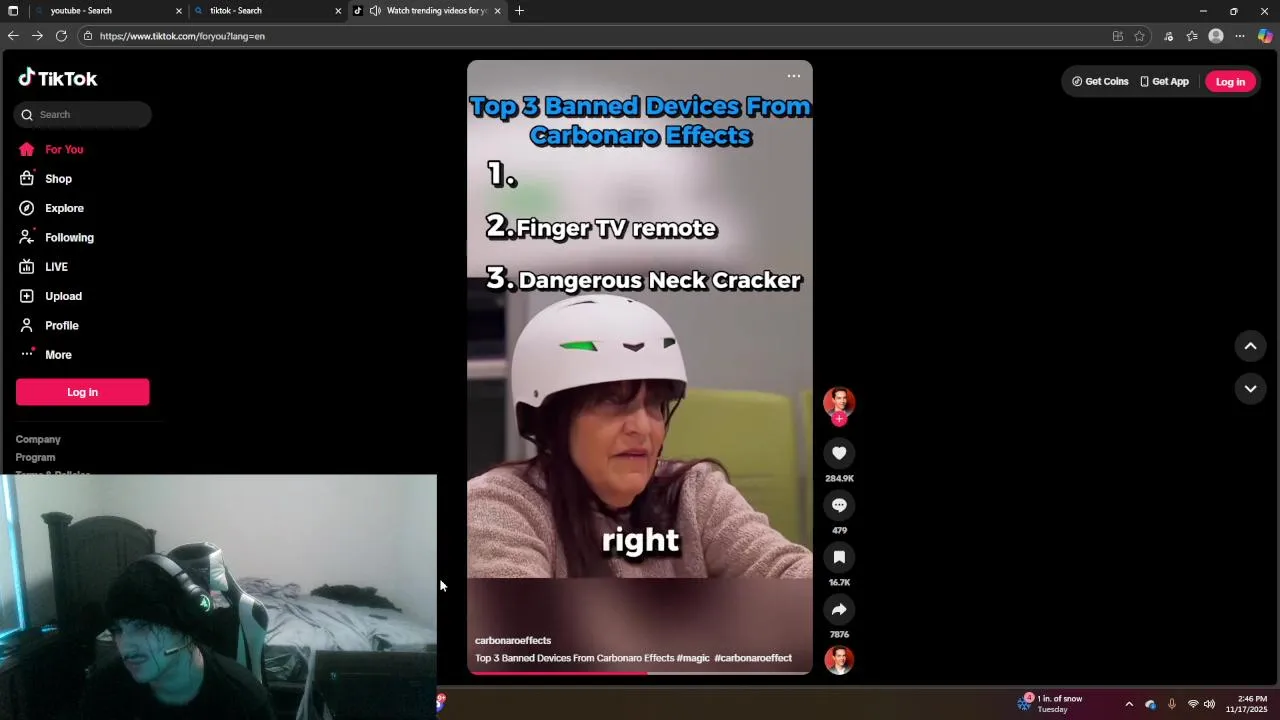Open the TikTok logo home link

(58, 78)
